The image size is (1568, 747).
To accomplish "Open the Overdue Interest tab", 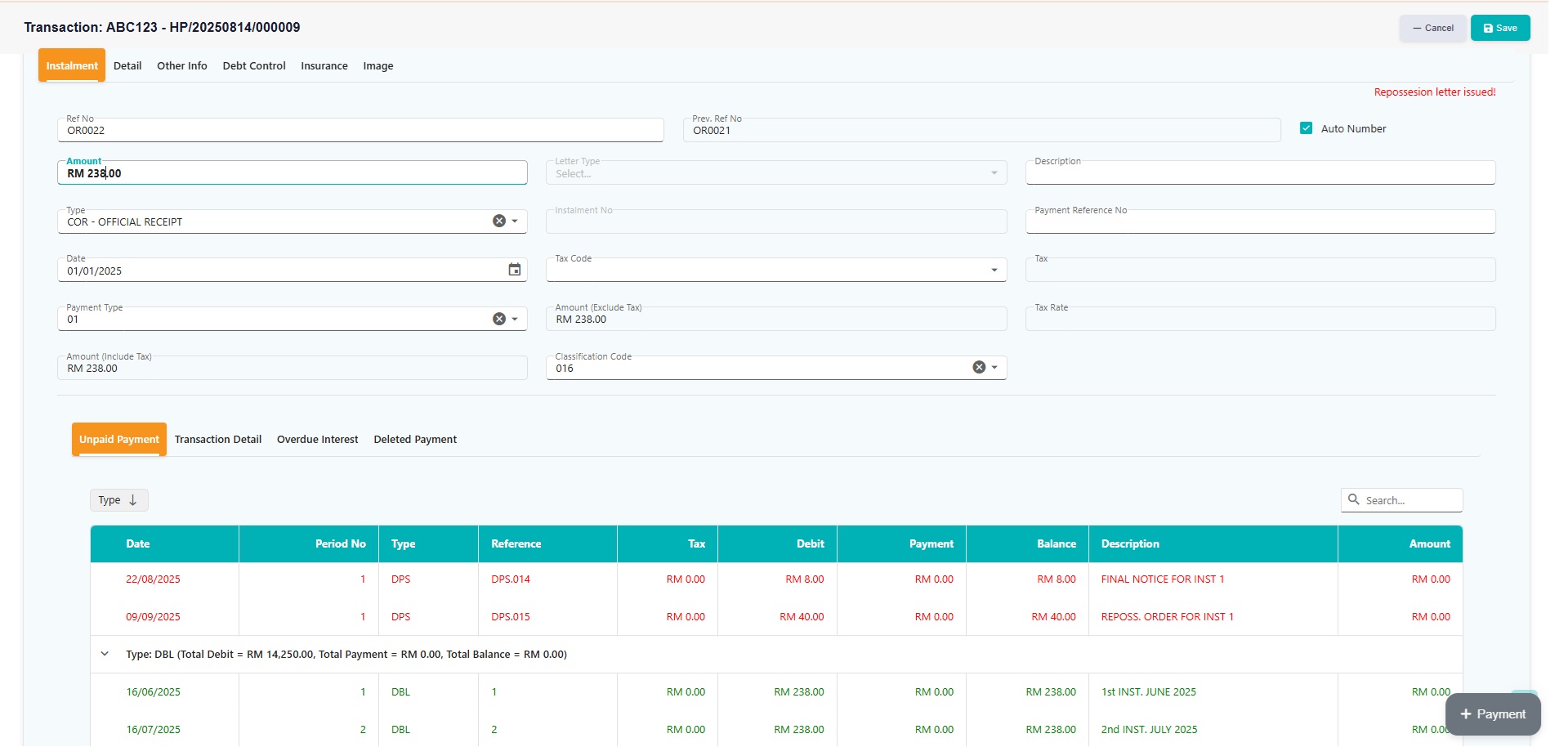I will 317,440.
